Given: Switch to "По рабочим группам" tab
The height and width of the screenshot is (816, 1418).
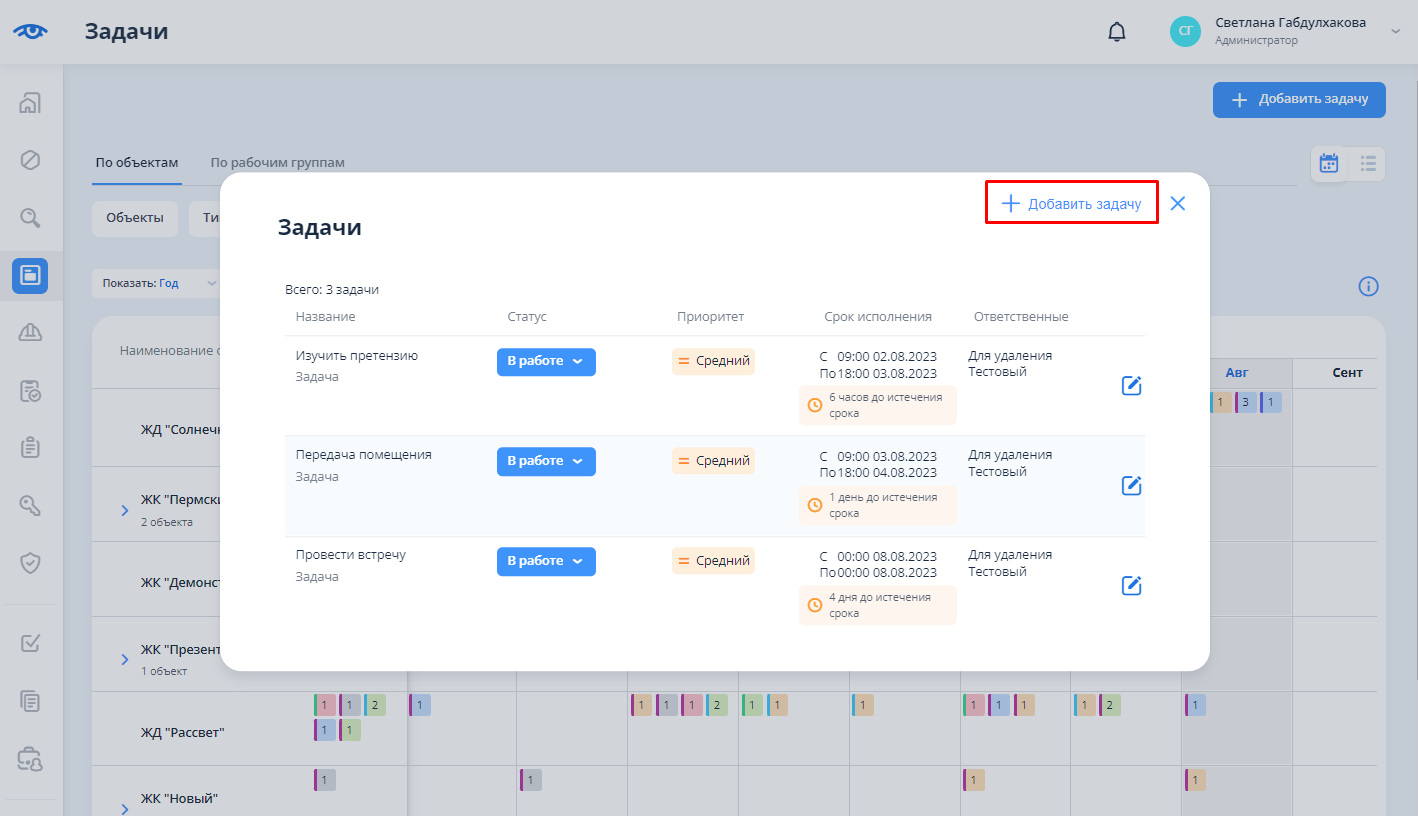Looking at the screenshot, I should tap(277, 163).
